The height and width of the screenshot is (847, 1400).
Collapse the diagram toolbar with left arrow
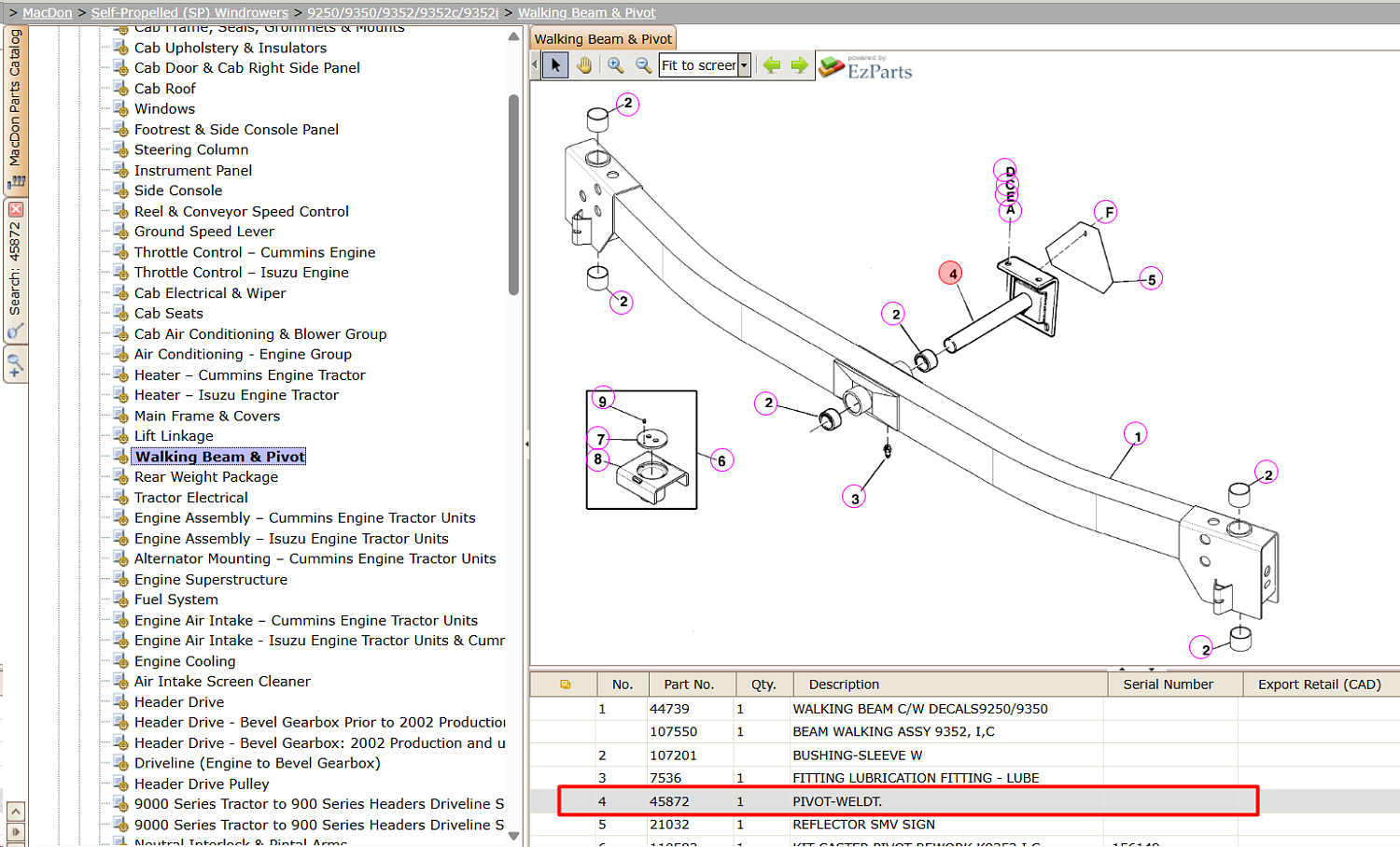[535, 65]
